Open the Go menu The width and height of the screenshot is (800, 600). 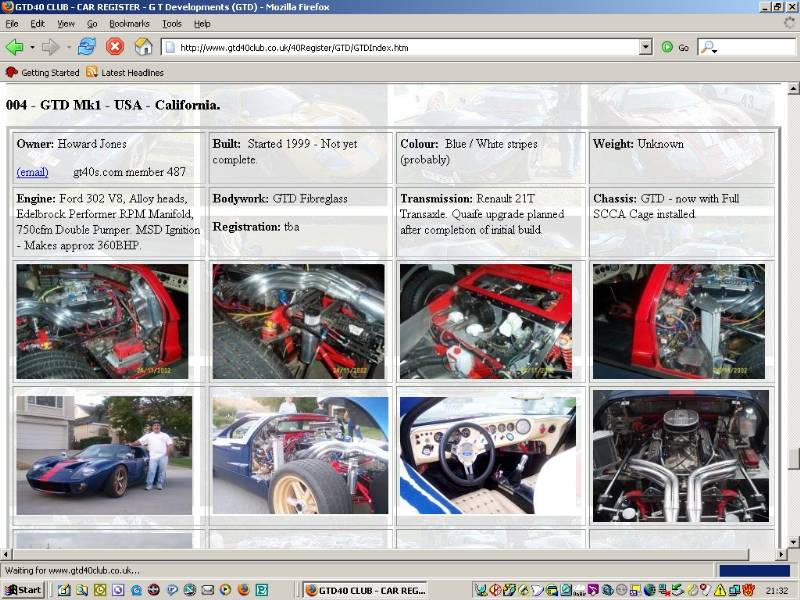[92, 23]
